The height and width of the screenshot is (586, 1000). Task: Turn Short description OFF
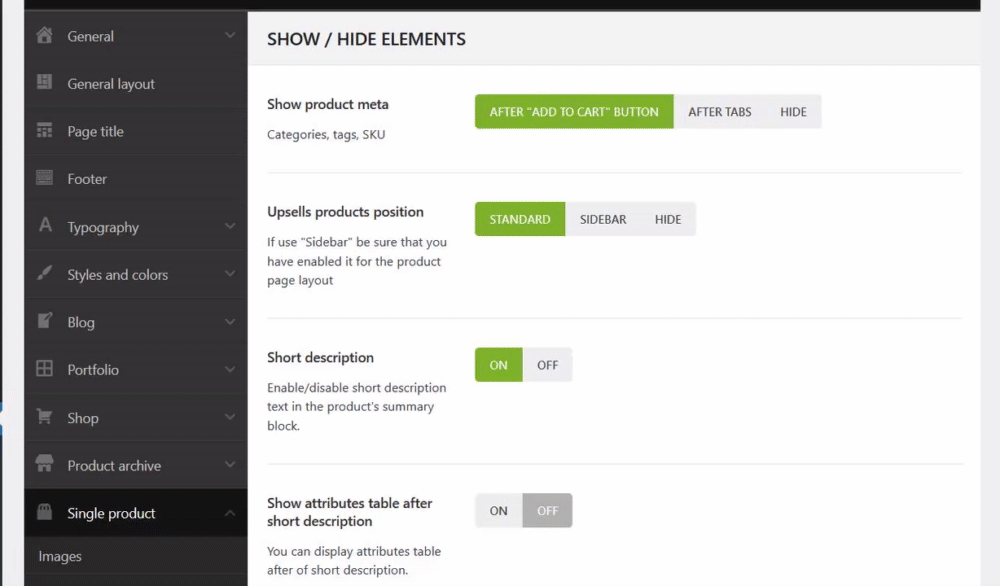pyautogui.click(x=547, y=365)
